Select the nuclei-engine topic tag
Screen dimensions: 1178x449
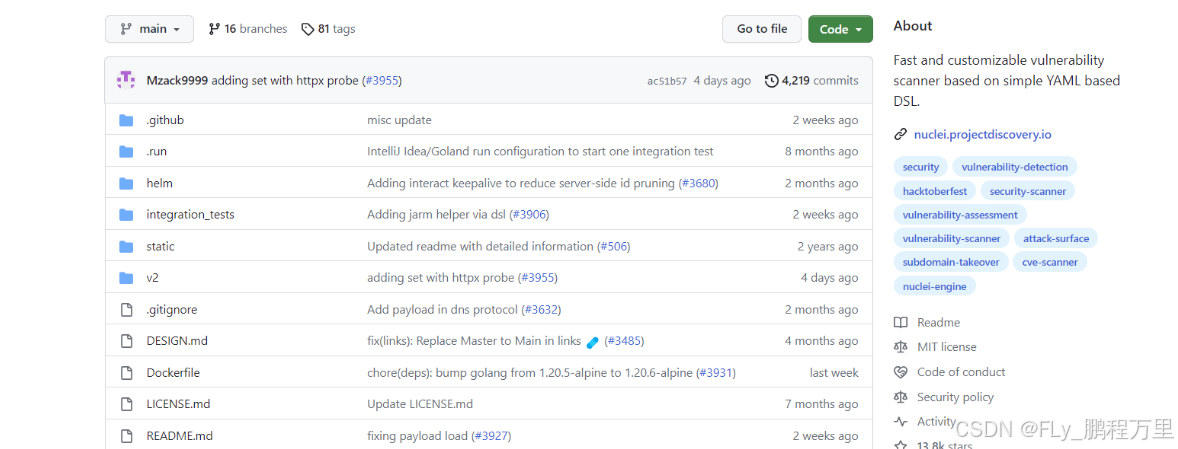pos(935,286)
